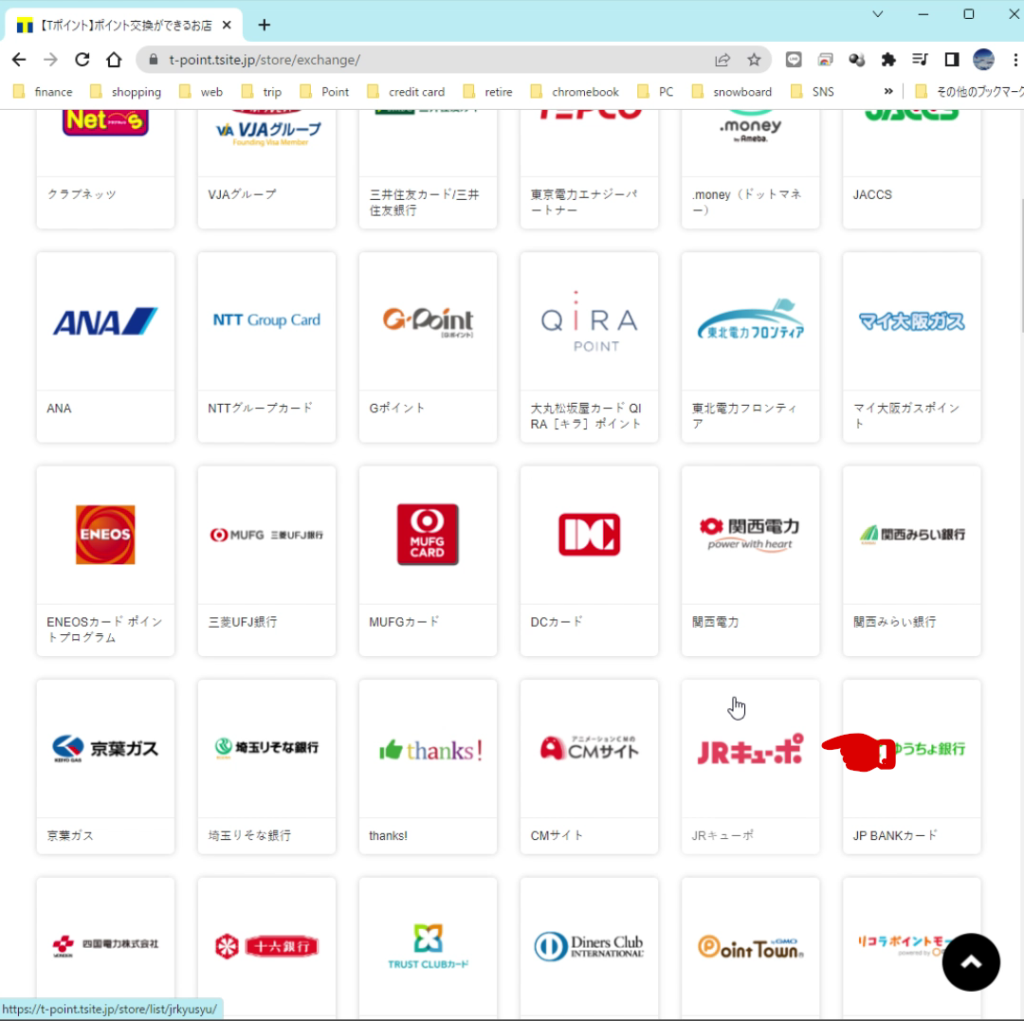Show more bookmarks with the overflow chevron
Viewport: 1024px width, 1021px height.
click(888, 91)
